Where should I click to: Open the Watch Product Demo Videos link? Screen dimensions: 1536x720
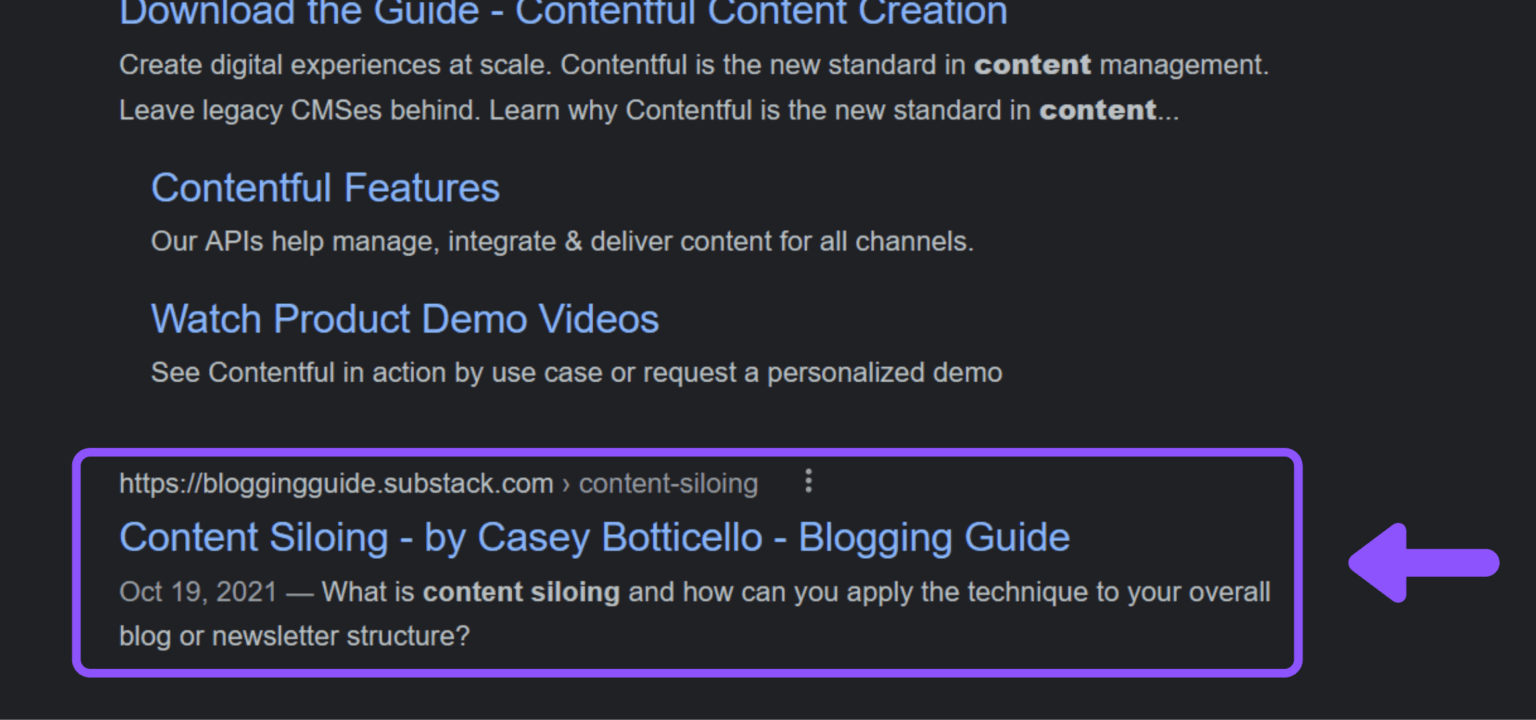pyautogui.click(x=405, y=319)
